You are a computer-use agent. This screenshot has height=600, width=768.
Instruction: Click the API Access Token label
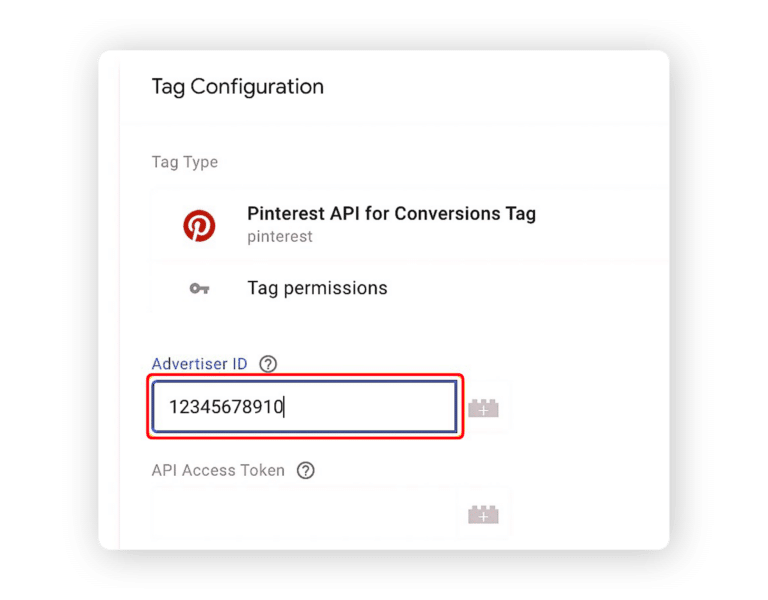pos(218,471)
